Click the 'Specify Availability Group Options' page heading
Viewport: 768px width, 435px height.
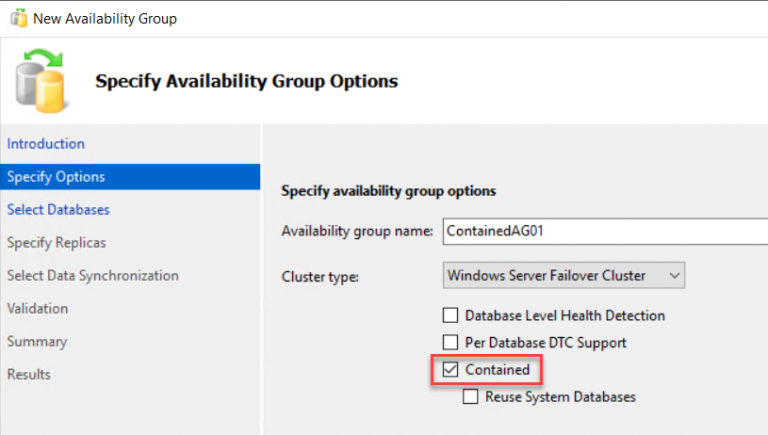pos(246,81)
